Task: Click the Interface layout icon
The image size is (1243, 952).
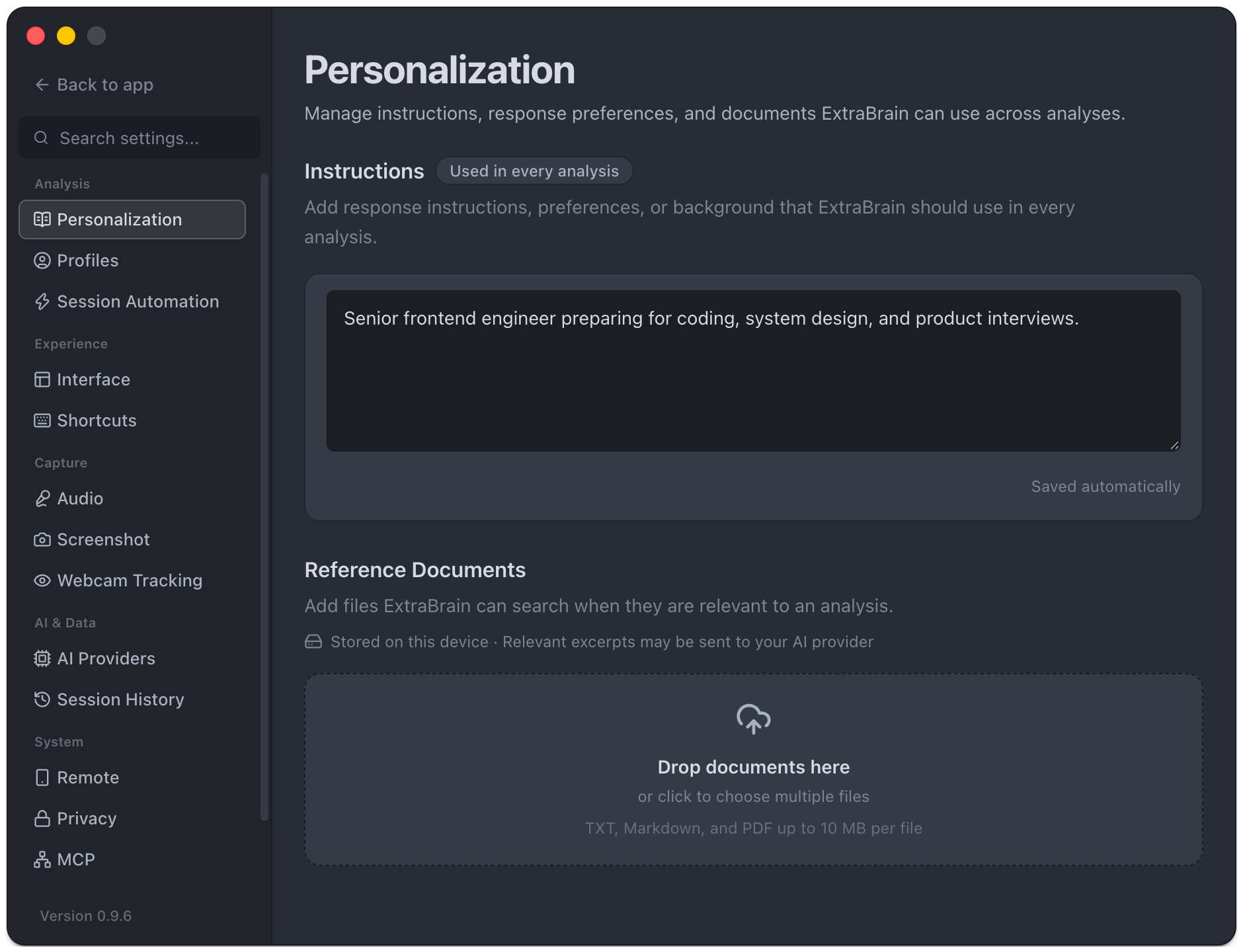Action: coord(42,379)
